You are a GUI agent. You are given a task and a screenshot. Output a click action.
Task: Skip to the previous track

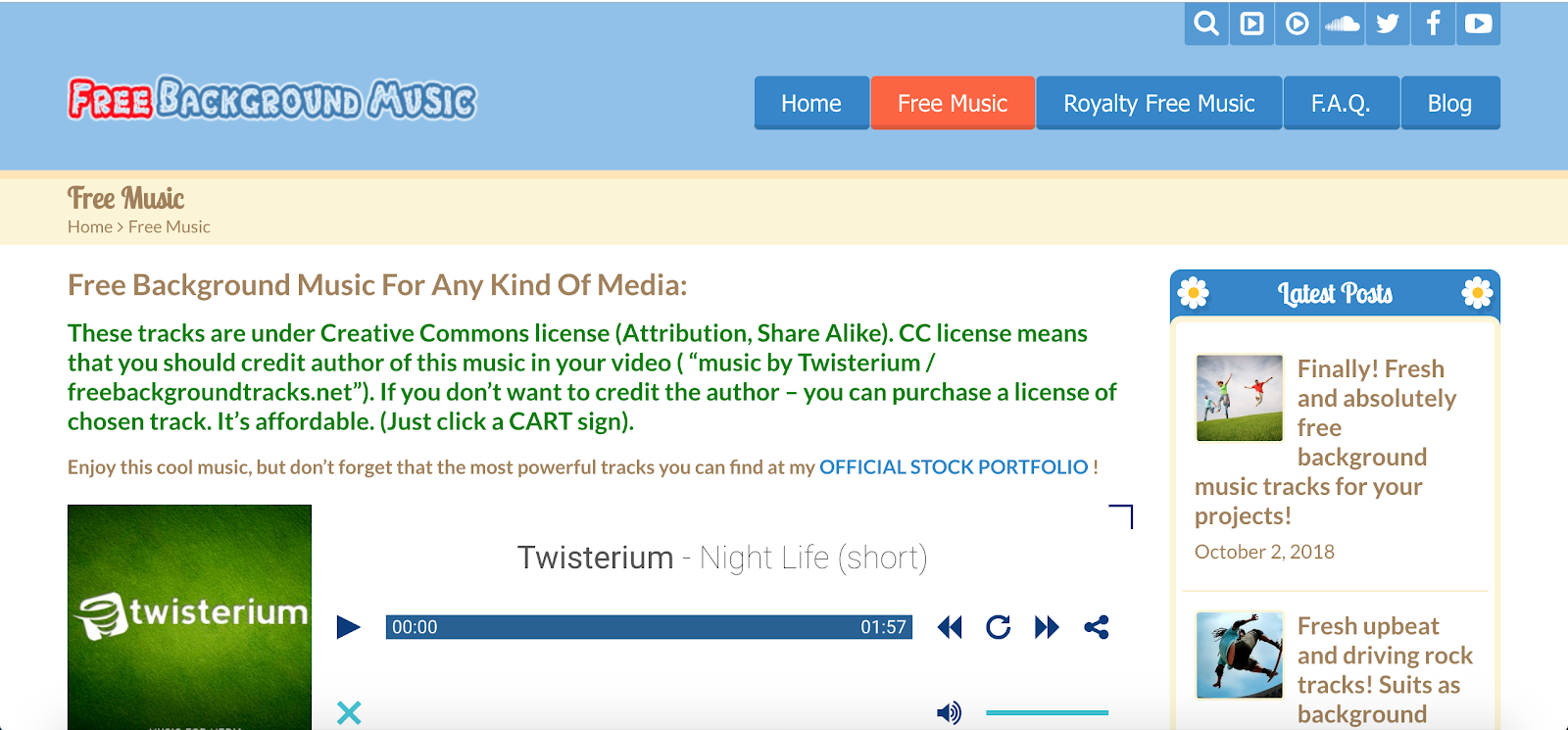[950, 627]
